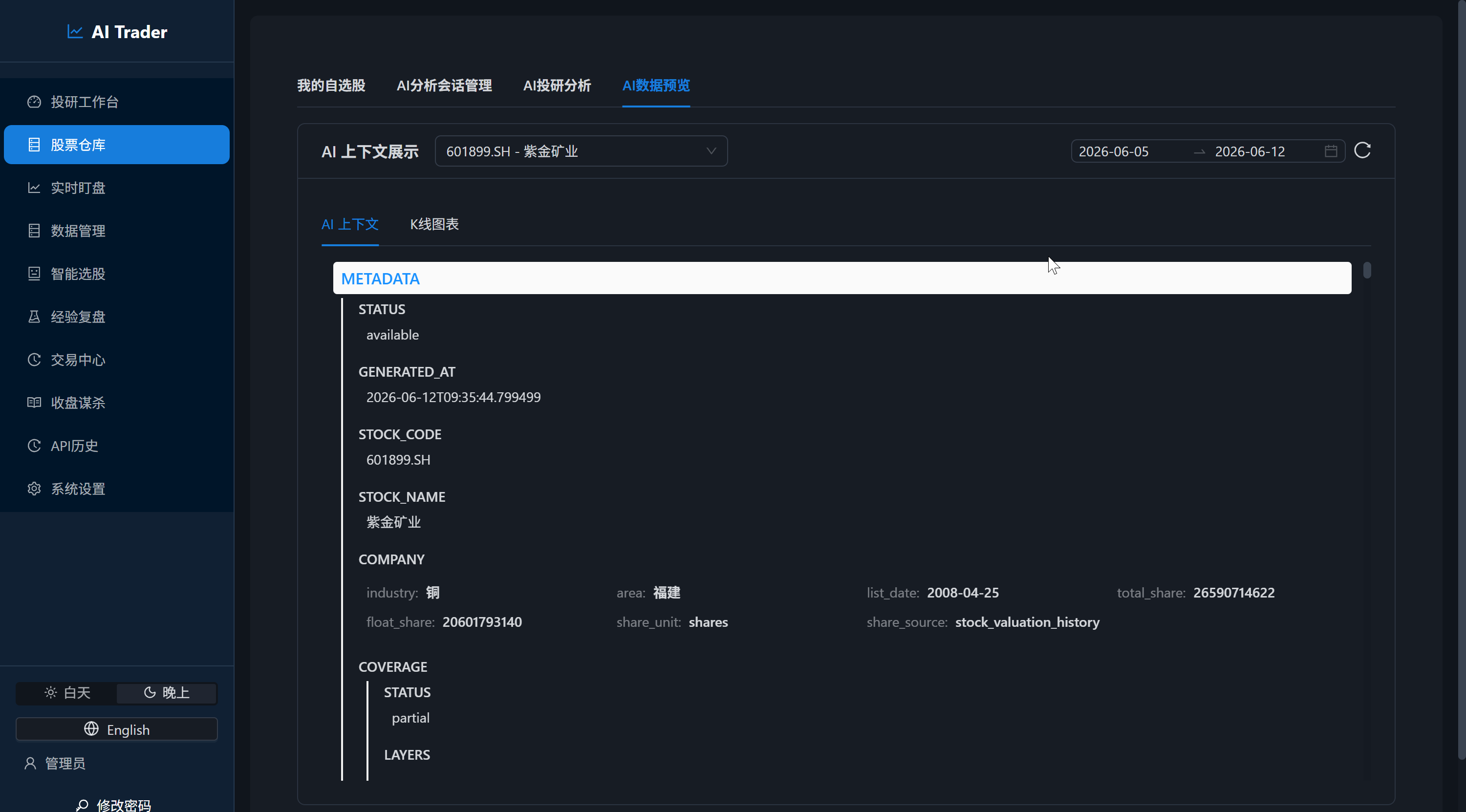Click the status value available
1466x812 pixels.
[x=392, y=335]
